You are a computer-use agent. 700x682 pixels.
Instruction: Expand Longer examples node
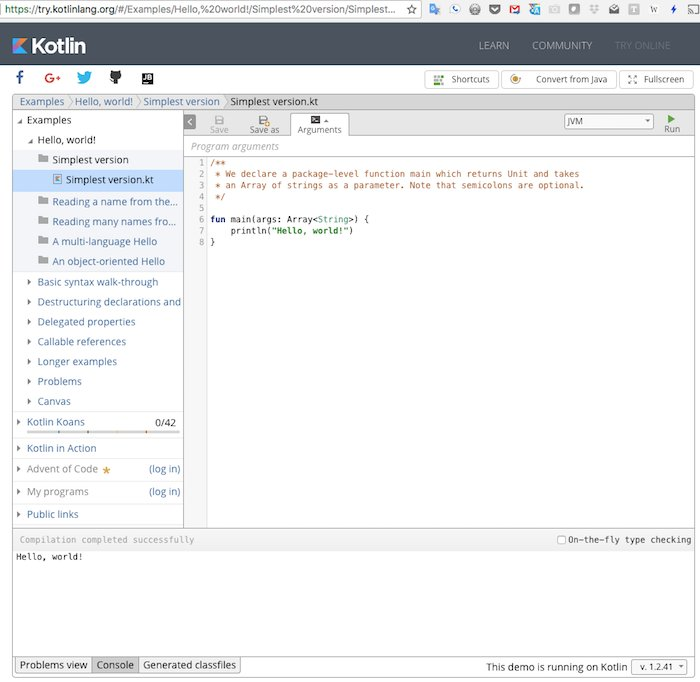point(29,361)
